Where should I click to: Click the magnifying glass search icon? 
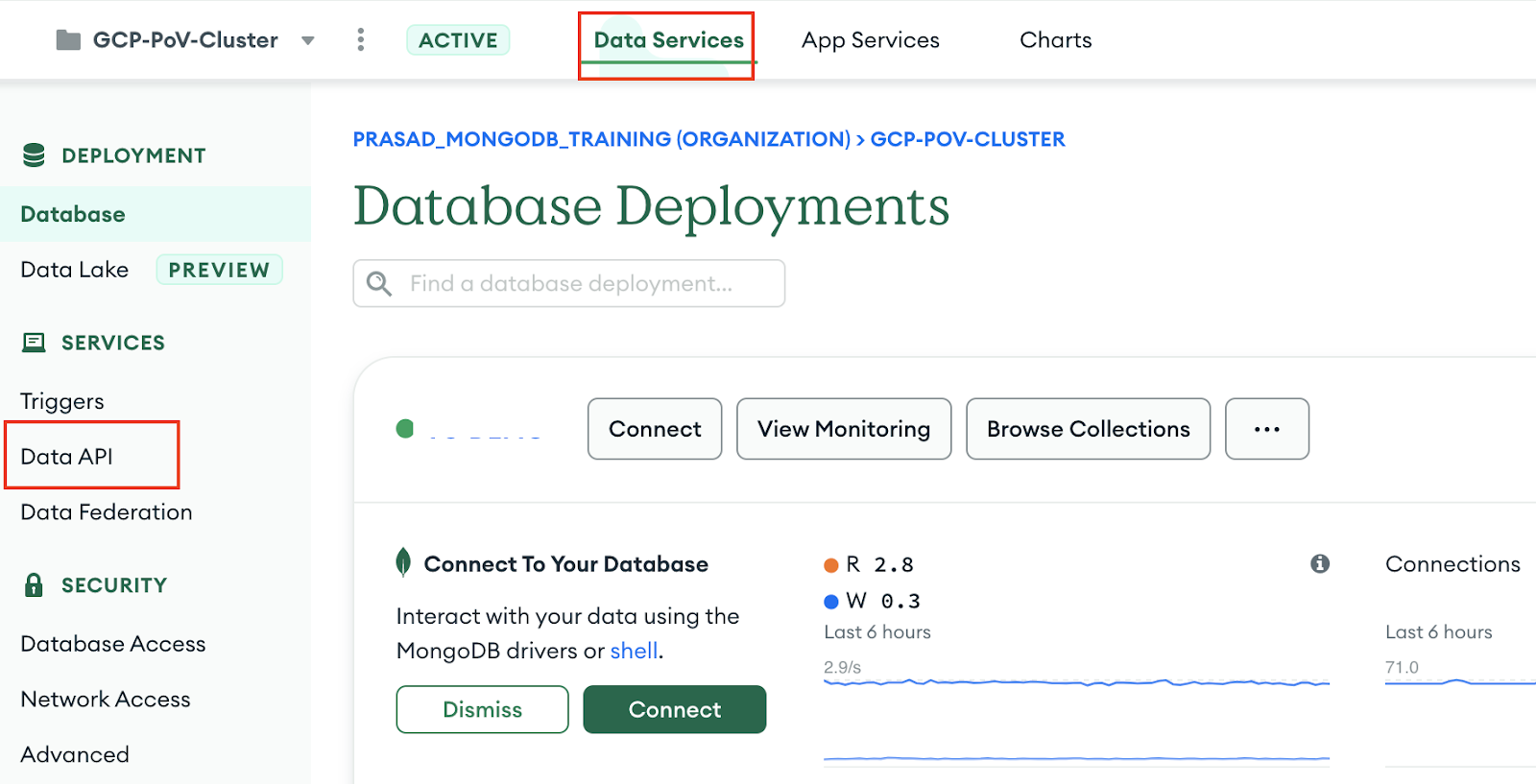(x=379, y=283)
